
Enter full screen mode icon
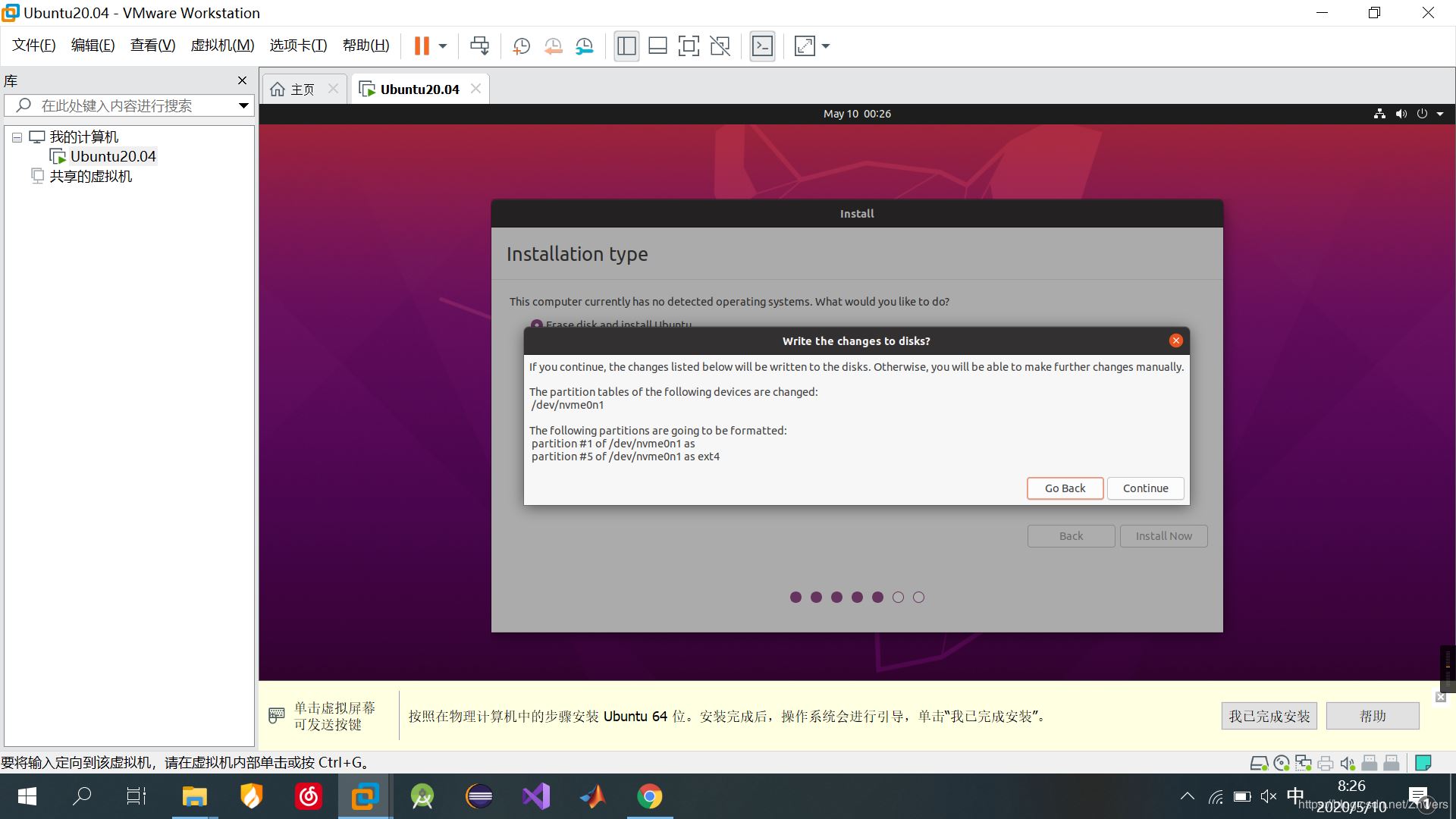689,46
